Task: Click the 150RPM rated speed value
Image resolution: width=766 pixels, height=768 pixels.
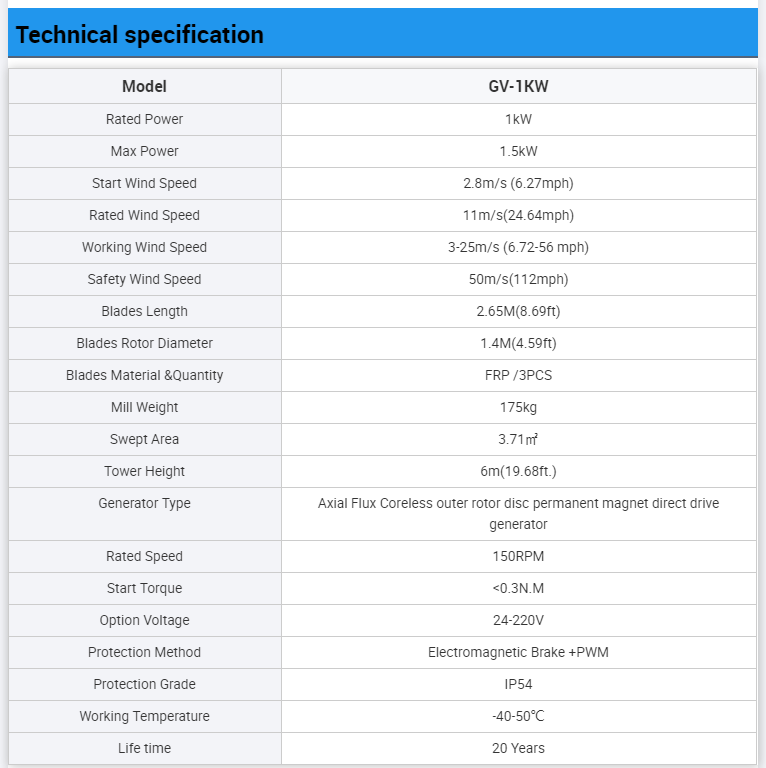Action: [x=518, y=556]
